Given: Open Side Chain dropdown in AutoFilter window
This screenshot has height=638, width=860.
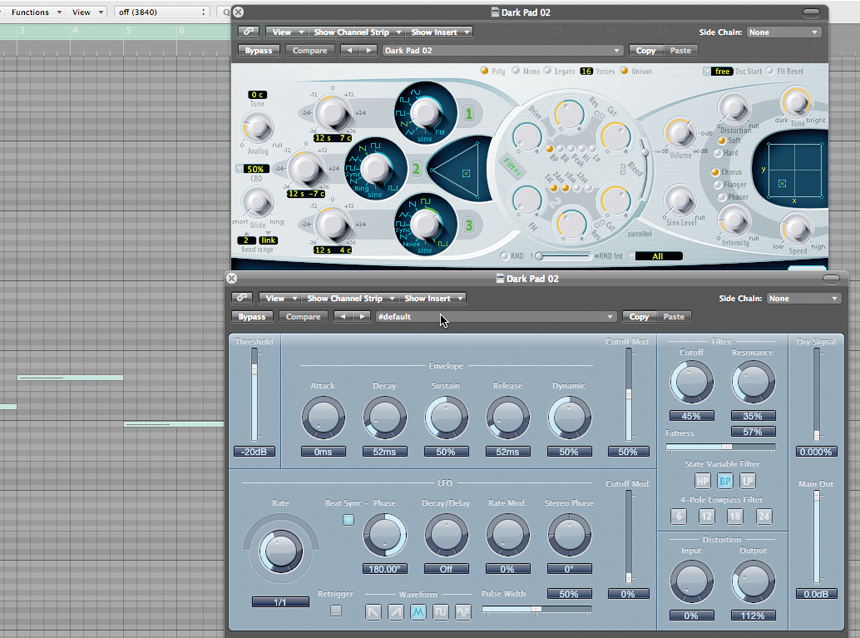Looking at the screenshot, I should tap(803, 298).
